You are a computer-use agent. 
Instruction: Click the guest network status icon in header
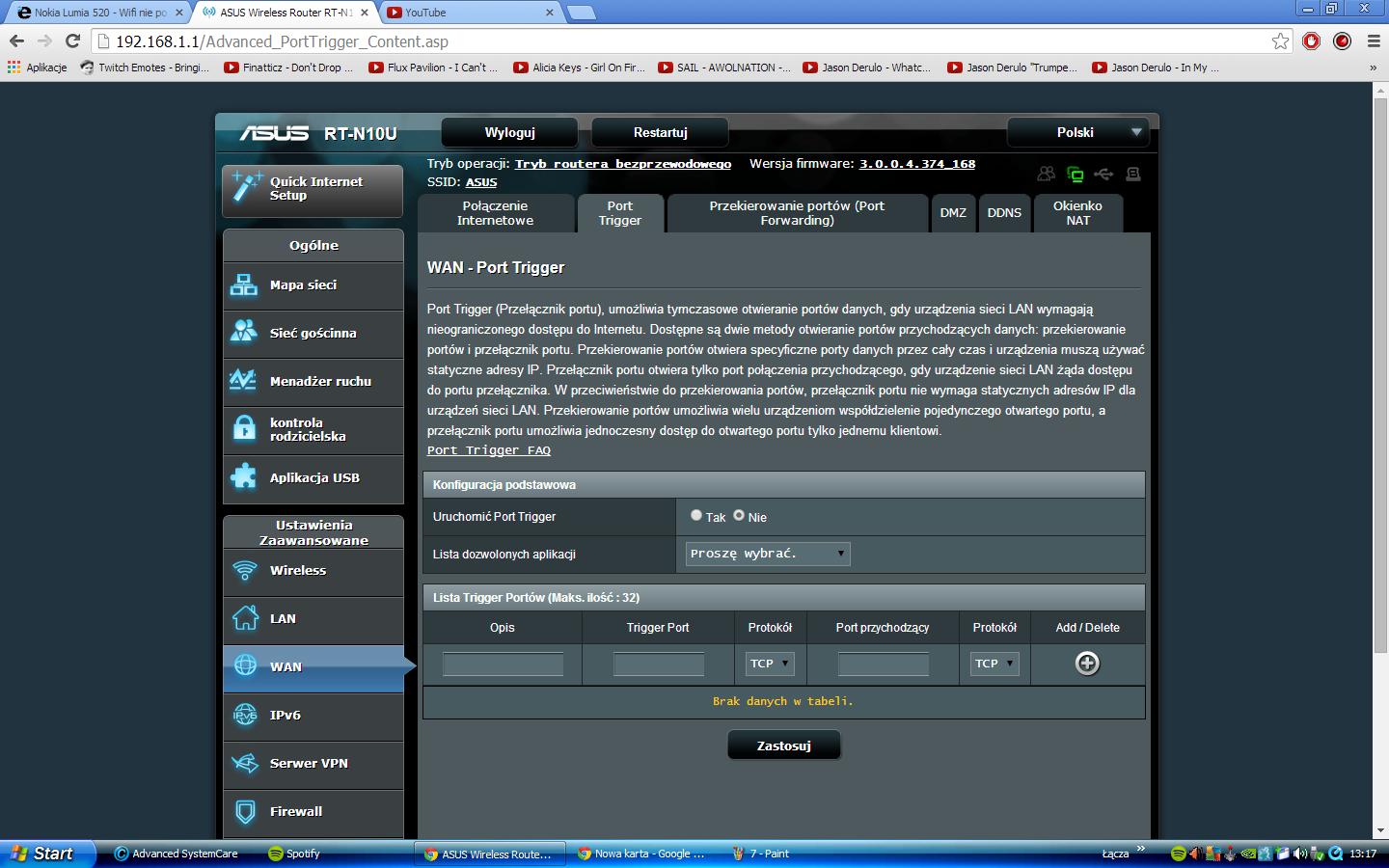pos(1047,174)
